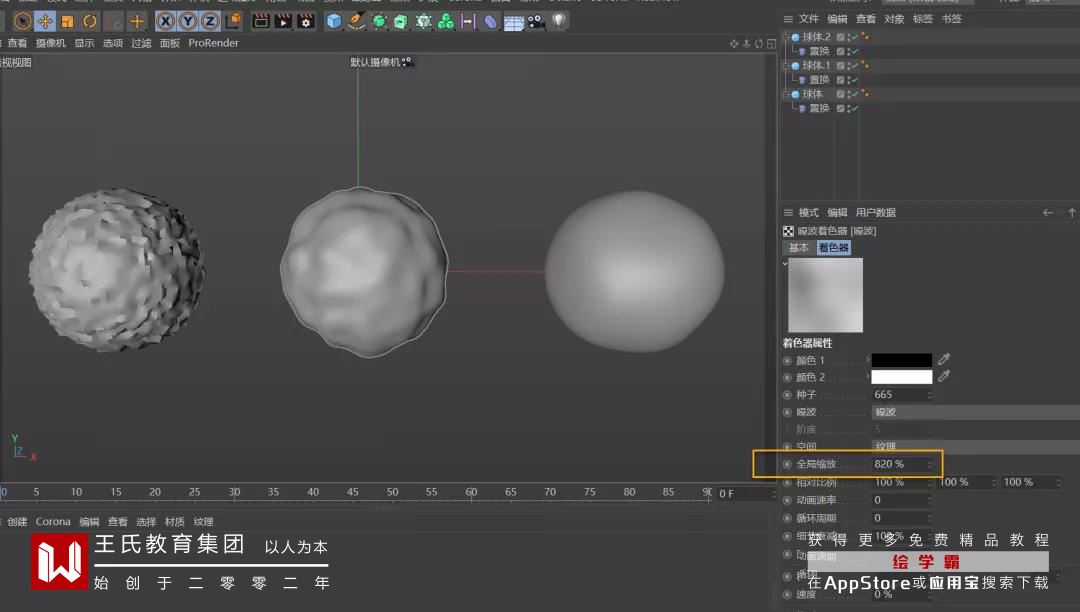This screenshot has height=612, width=1080.
Task: Add a Cube primitive object
Action: (x=334, y=21)
